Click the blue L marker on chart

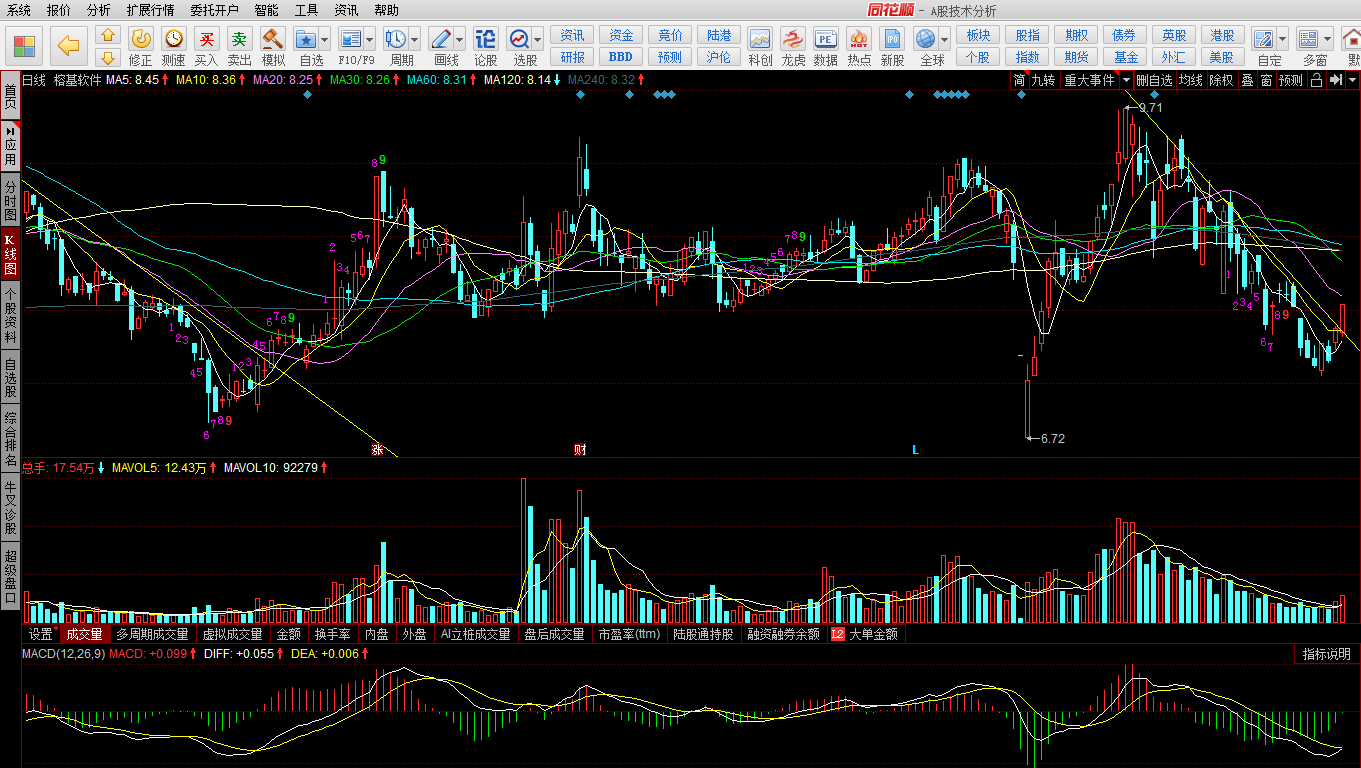[915, 449]
